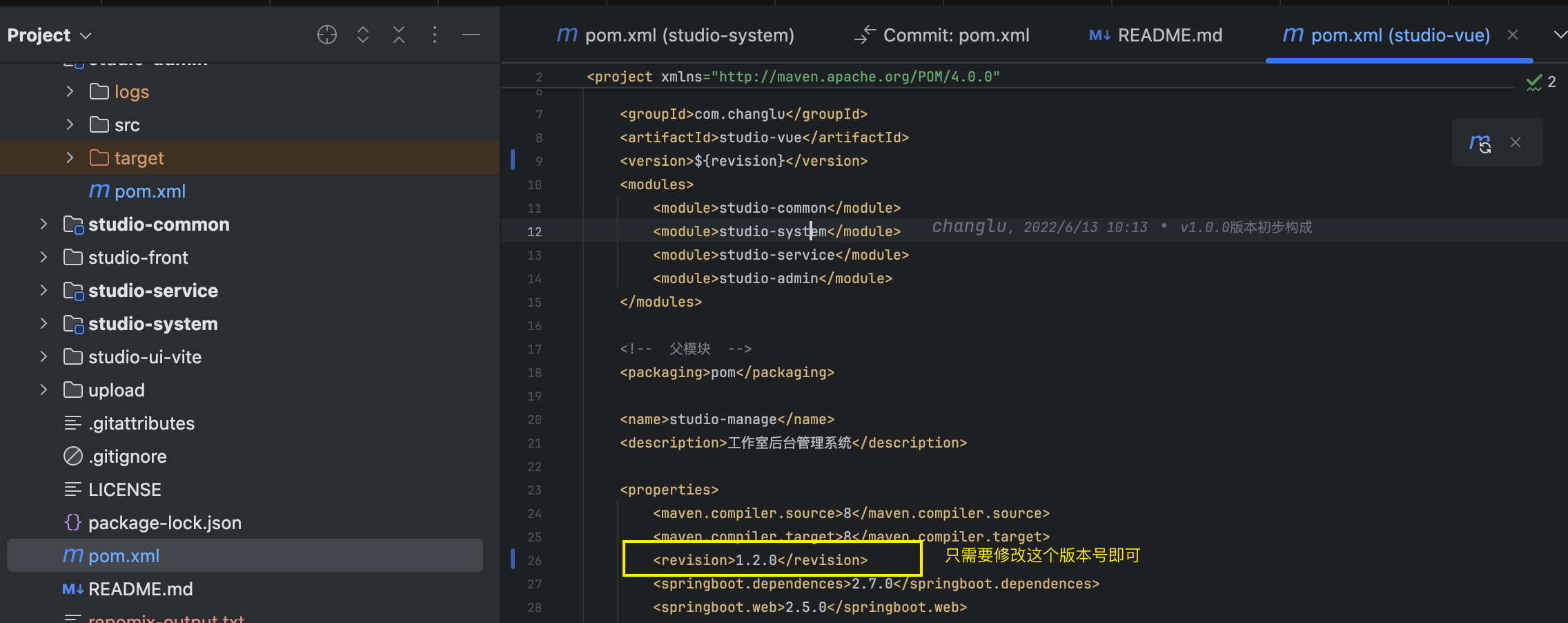1568x623 pixels.
Task: Expand the studio-system module
Action: (43, 323)
